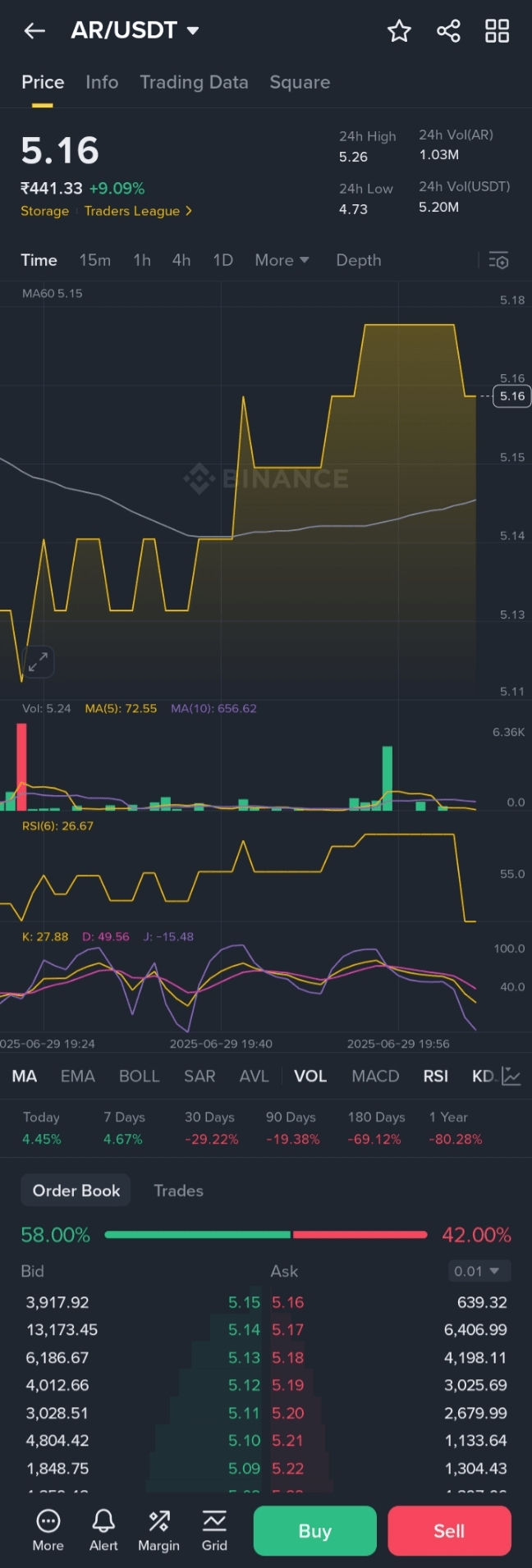Toggle the EMA indicator
Viewport: 532px width, 1568px height.
point(78,1076)
